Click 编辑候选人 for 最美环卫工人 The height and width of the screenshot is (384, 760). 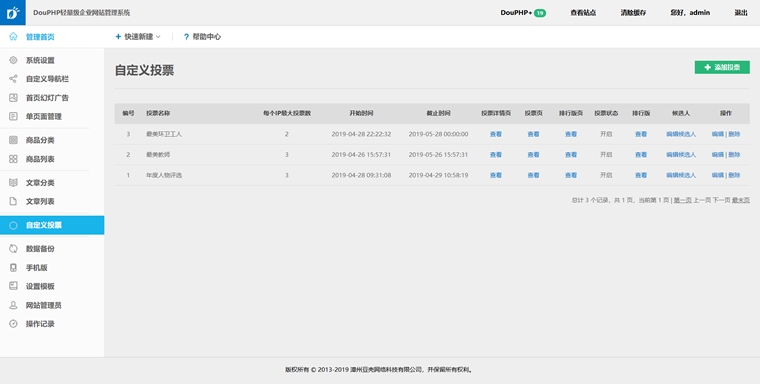(x=681, y=134)
